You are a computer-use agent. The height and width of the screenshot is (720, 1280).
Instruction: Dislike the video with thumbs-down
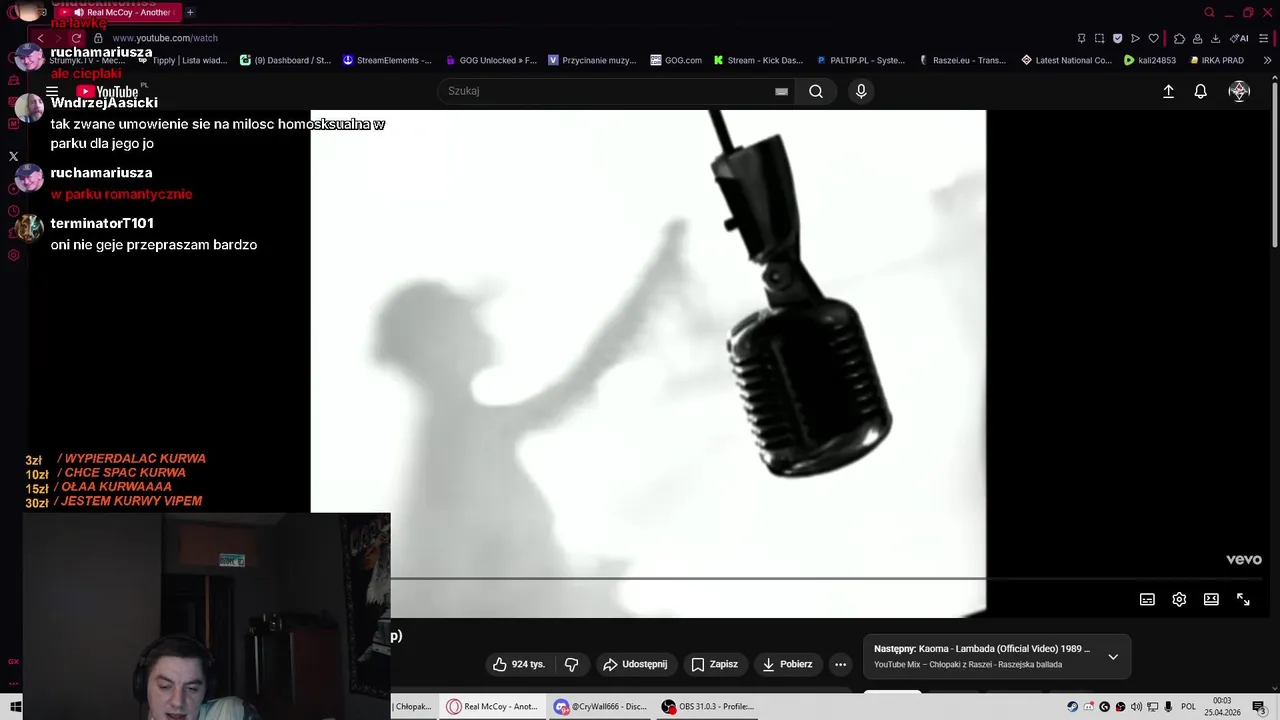click(x=571, y=664)
